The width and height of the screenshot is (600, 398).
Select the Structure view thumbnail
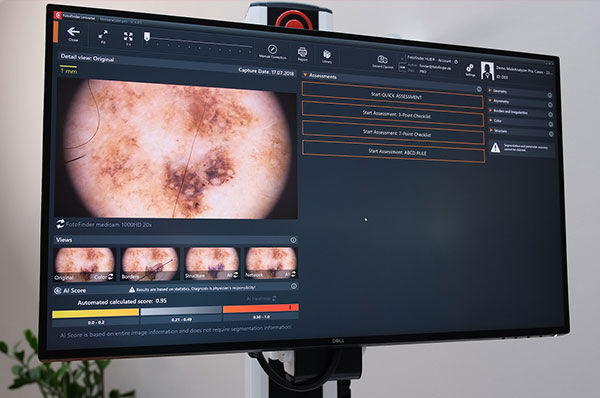tap(212, 263)
